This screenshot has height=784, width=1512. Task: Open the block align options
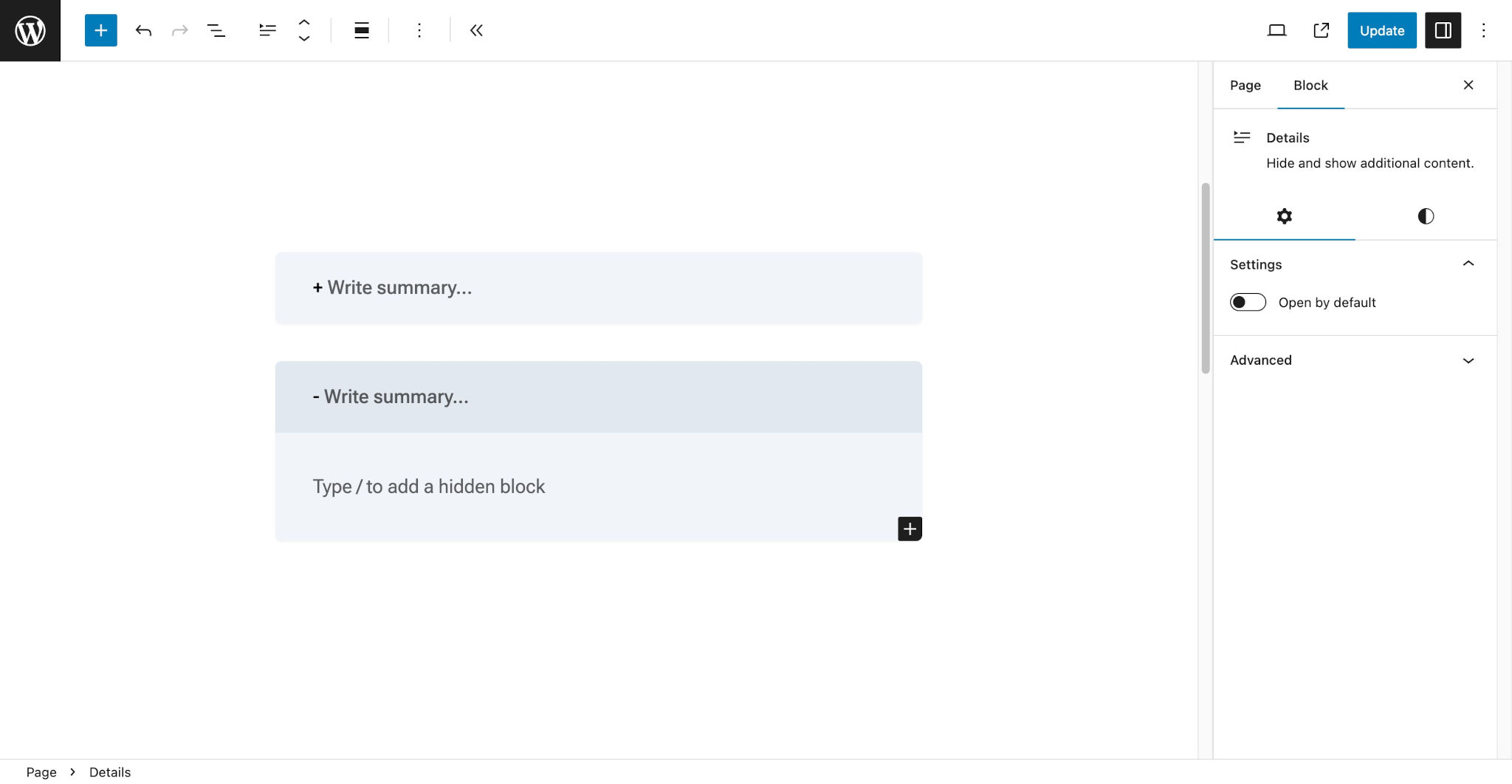pos(361,30)
